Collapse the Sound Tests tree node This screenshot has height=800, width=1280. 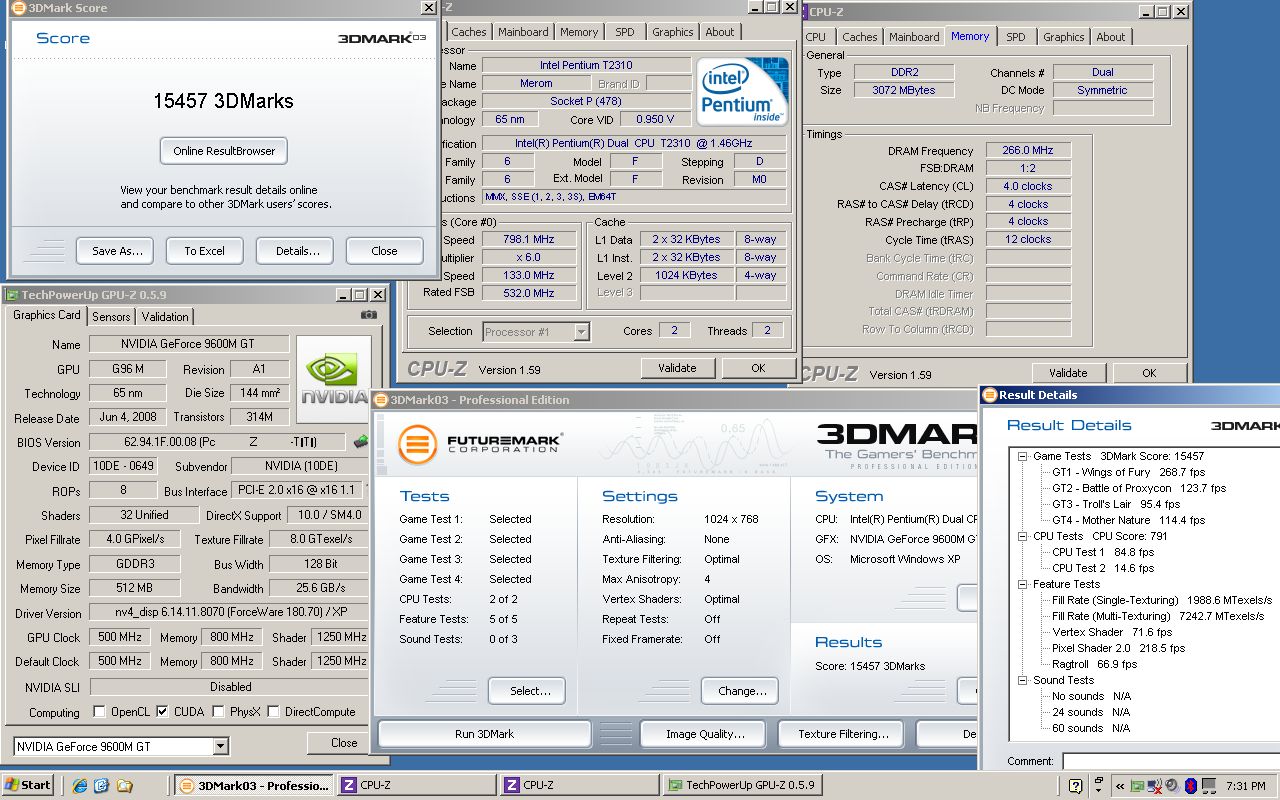tap(1023, 680)
